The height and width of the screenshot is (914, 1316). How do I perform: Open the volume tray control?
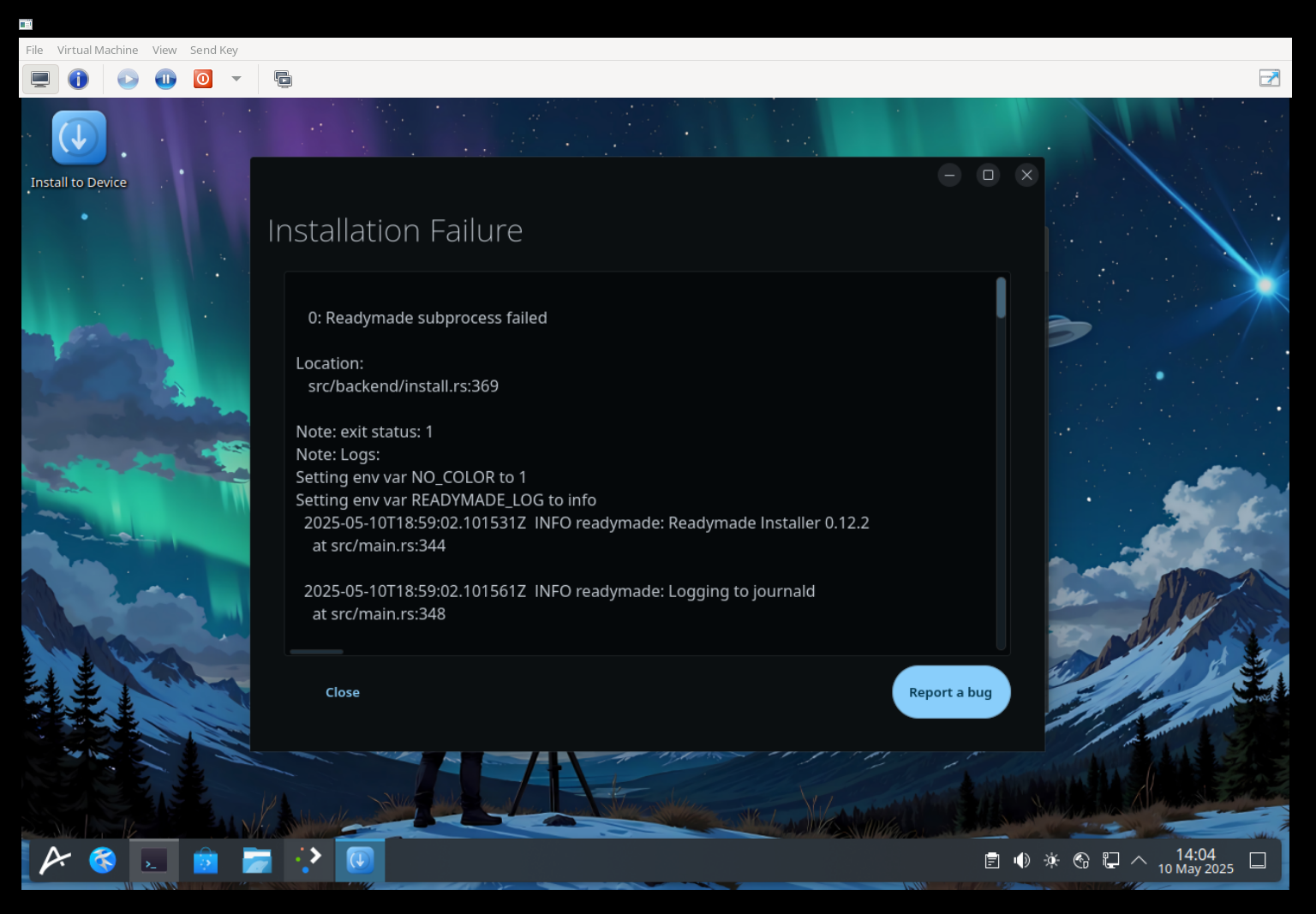coord(1022,860)
